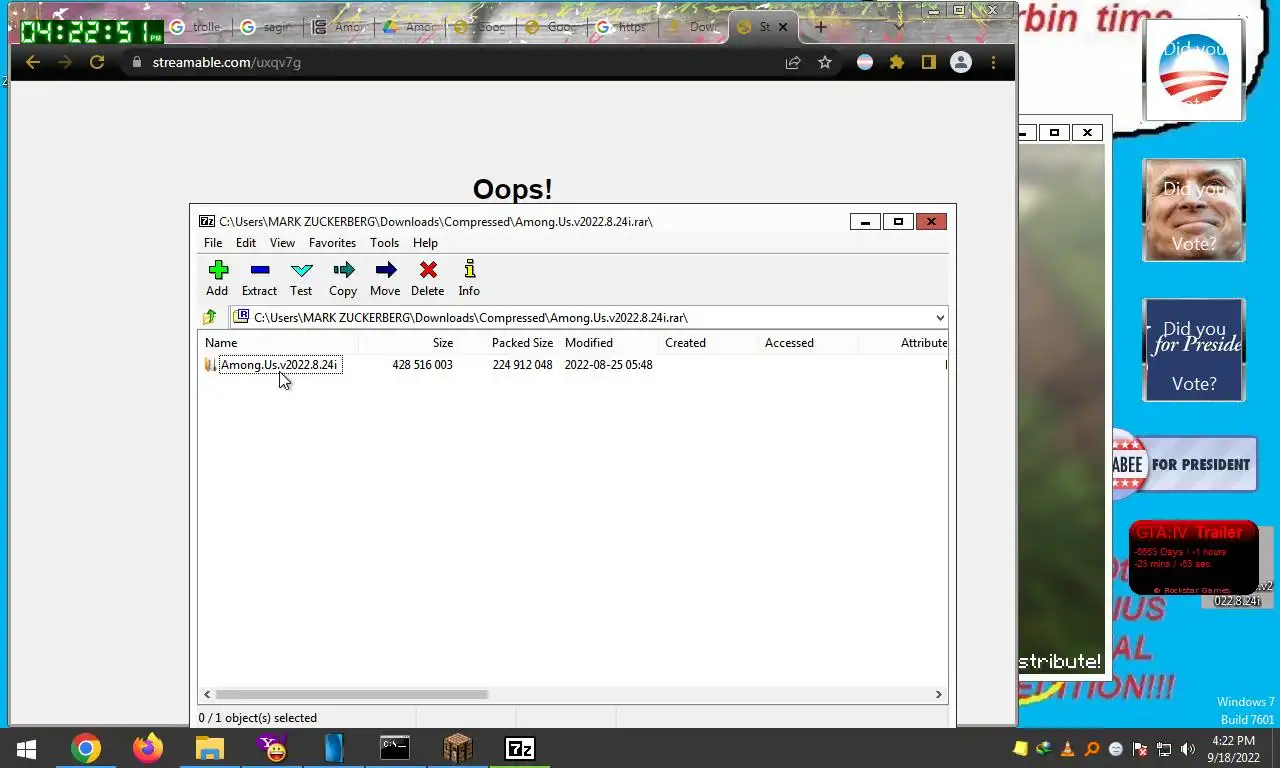
Task: Open the Info properties tool
Action: 469,278
